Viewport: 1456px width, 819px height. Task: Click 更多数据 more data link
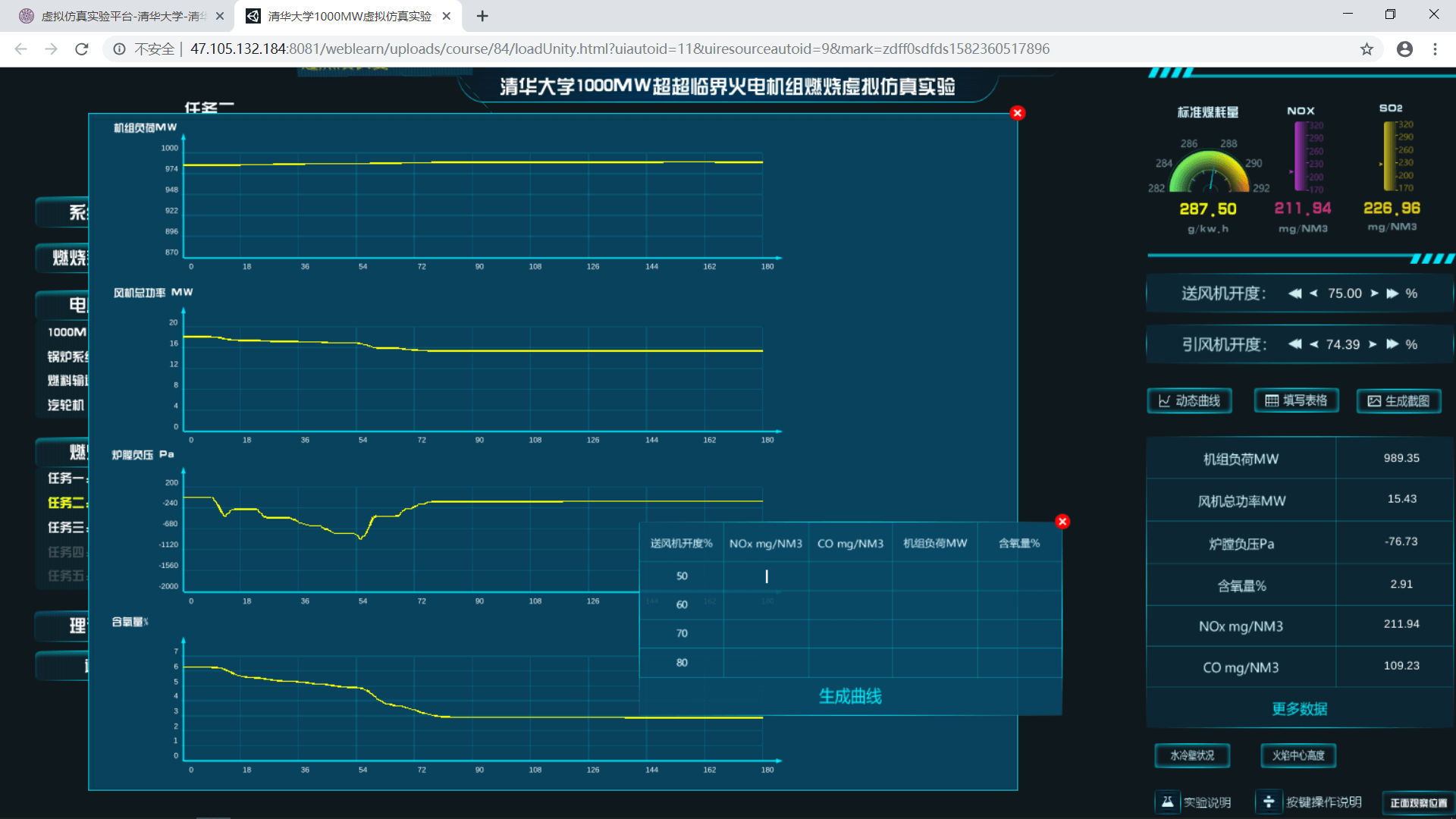point(1299,709)
